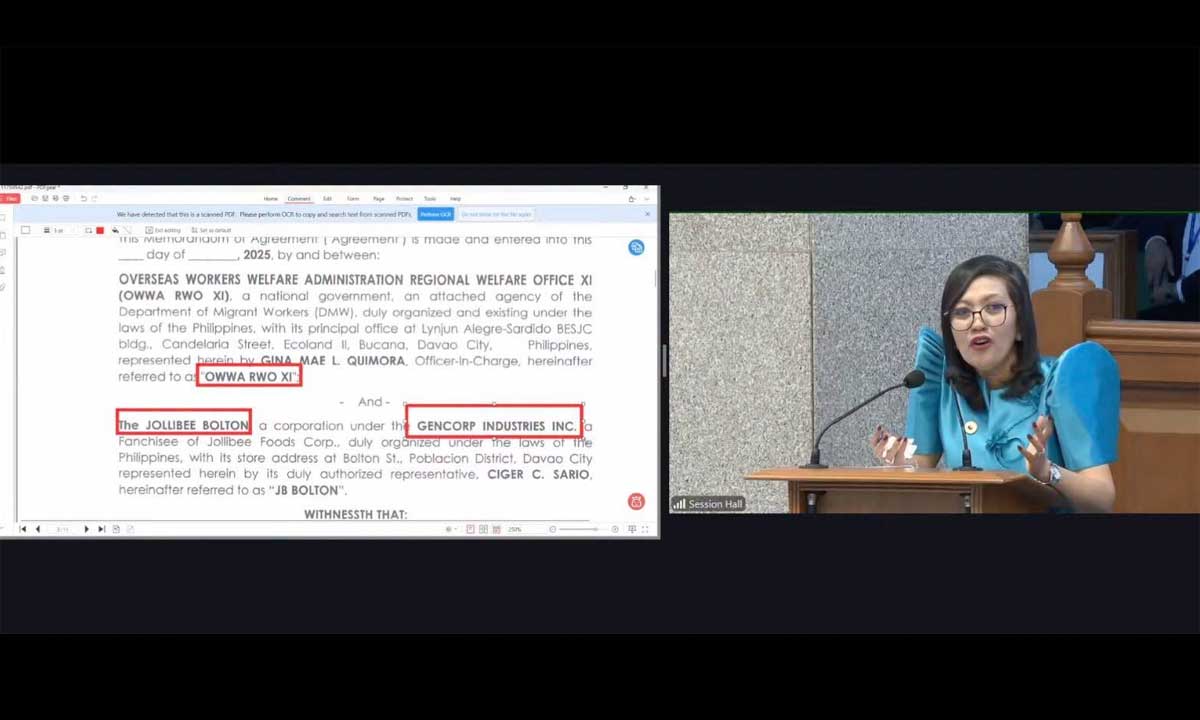
Task: Click Exit editing in comment toolbar
Action: (x=164, y=230)
